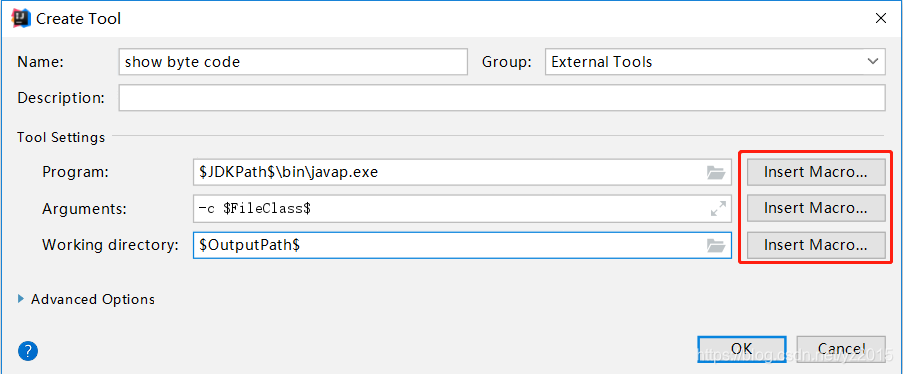Click the 'Working directory:' label

point(111,245)
